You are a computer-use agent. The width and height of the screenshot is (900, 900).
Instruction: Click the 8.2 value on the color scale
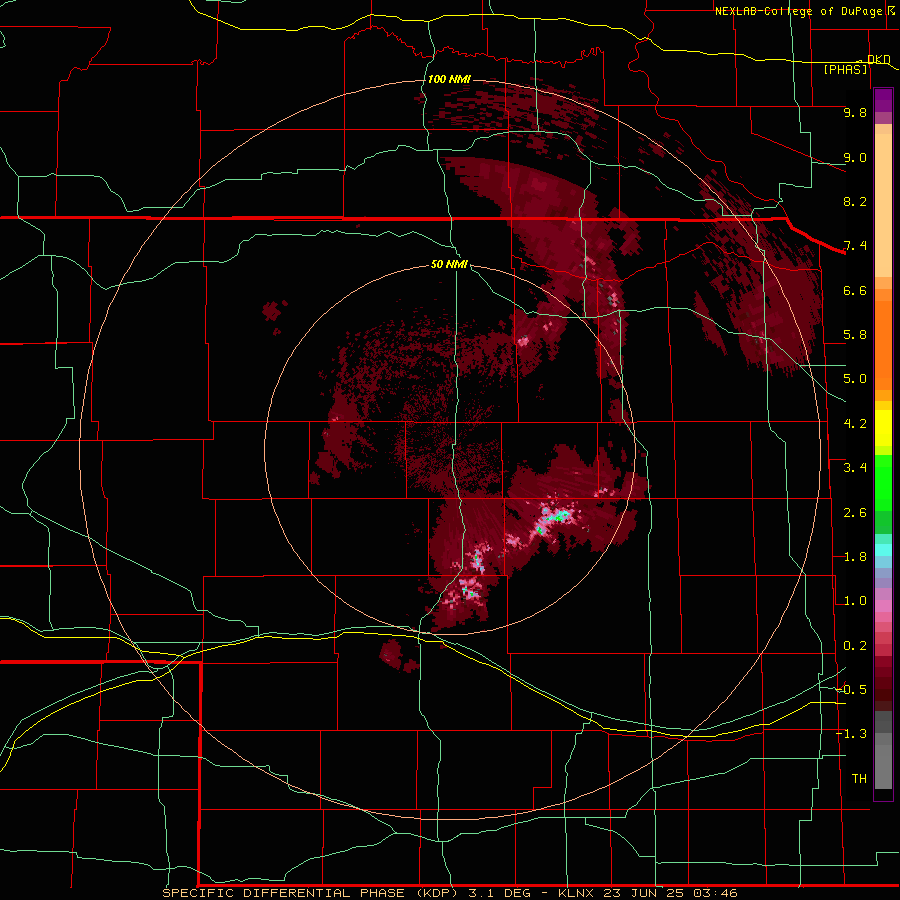[855, 201]
